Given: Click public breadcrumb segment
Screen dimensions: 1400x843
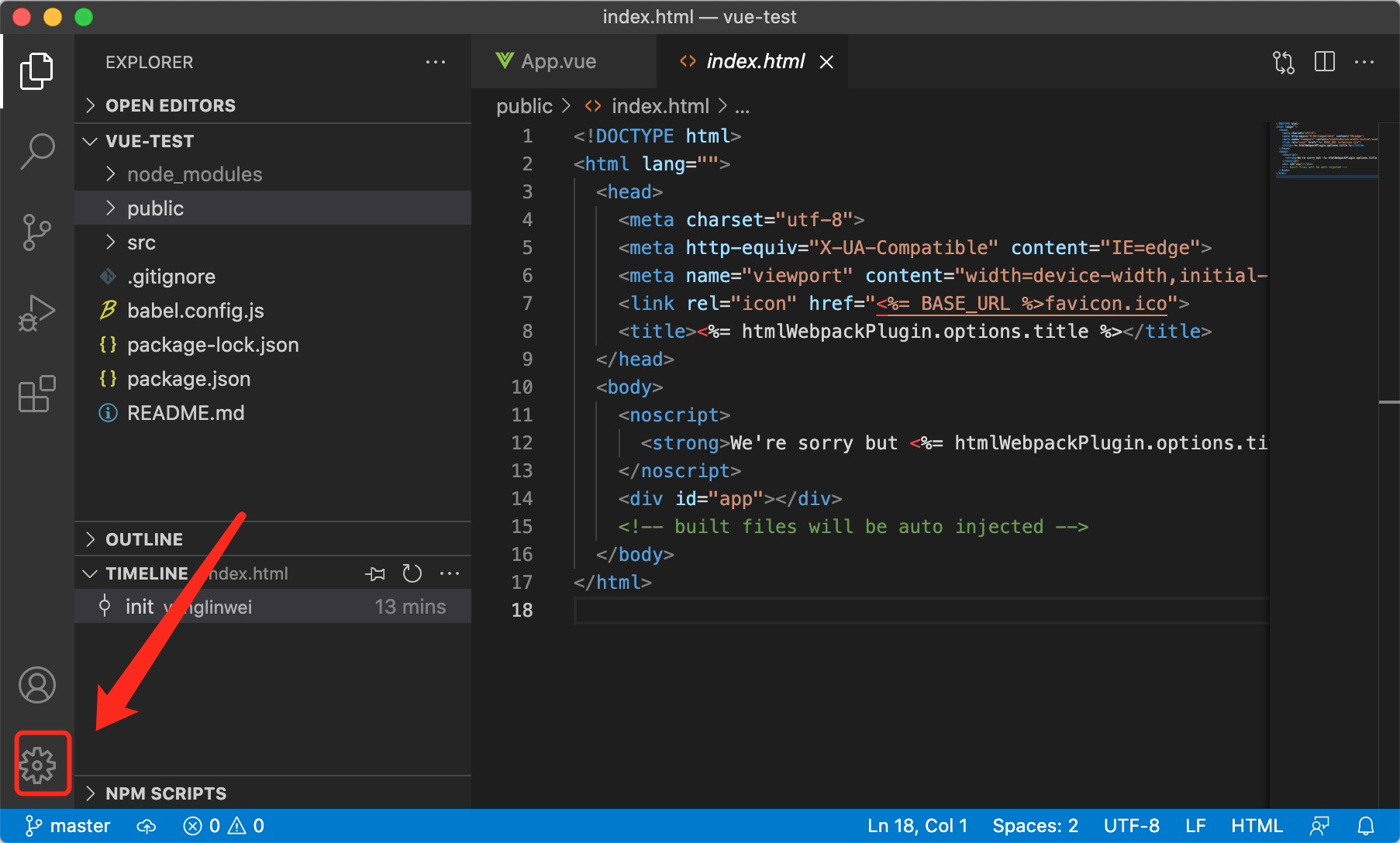Looking at the screenshot, I should click(524, 106).
